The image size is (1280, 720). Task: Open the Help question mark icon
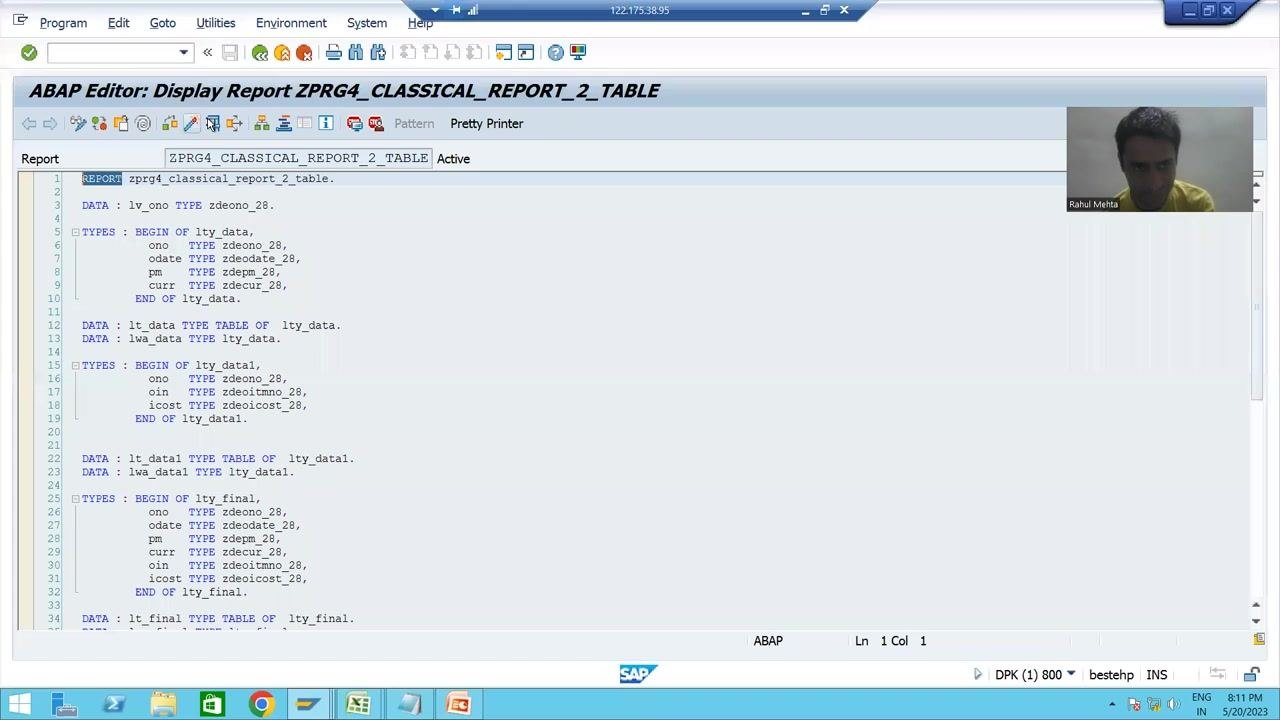click(555, 52)
